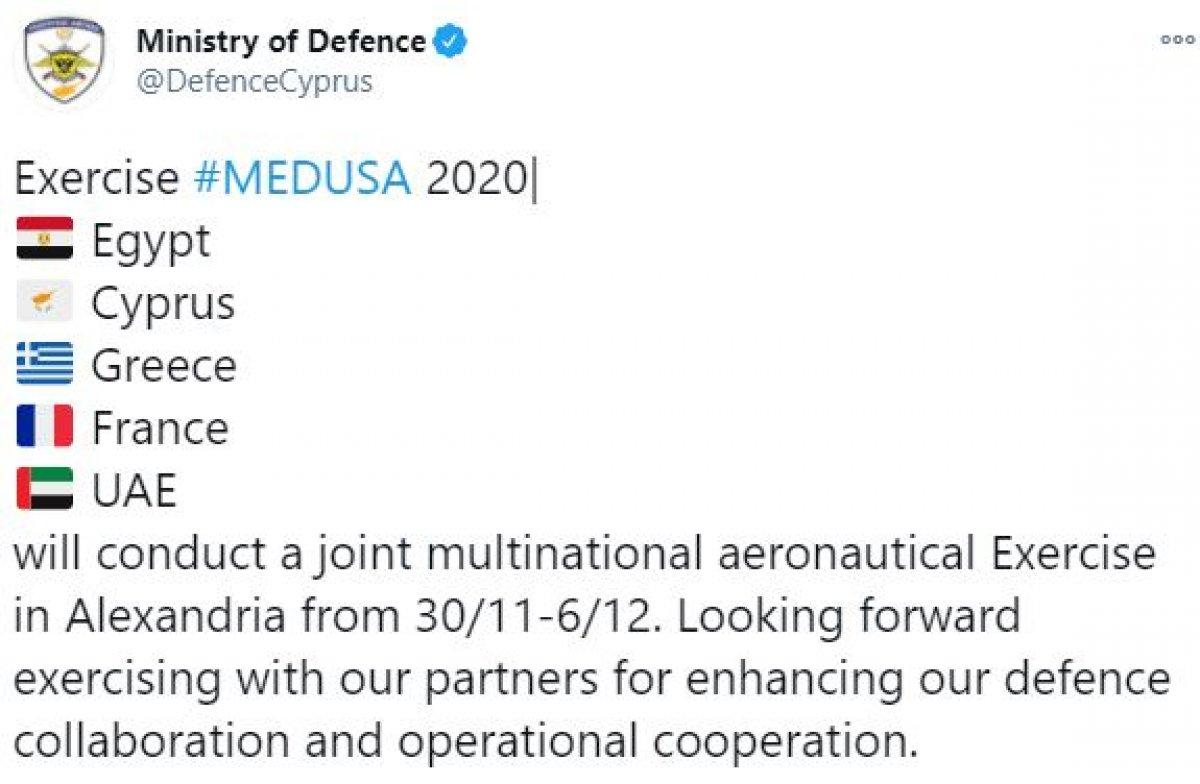Click the France country name text
Screen dimensions: 1200x784
[x=160, y=428]
